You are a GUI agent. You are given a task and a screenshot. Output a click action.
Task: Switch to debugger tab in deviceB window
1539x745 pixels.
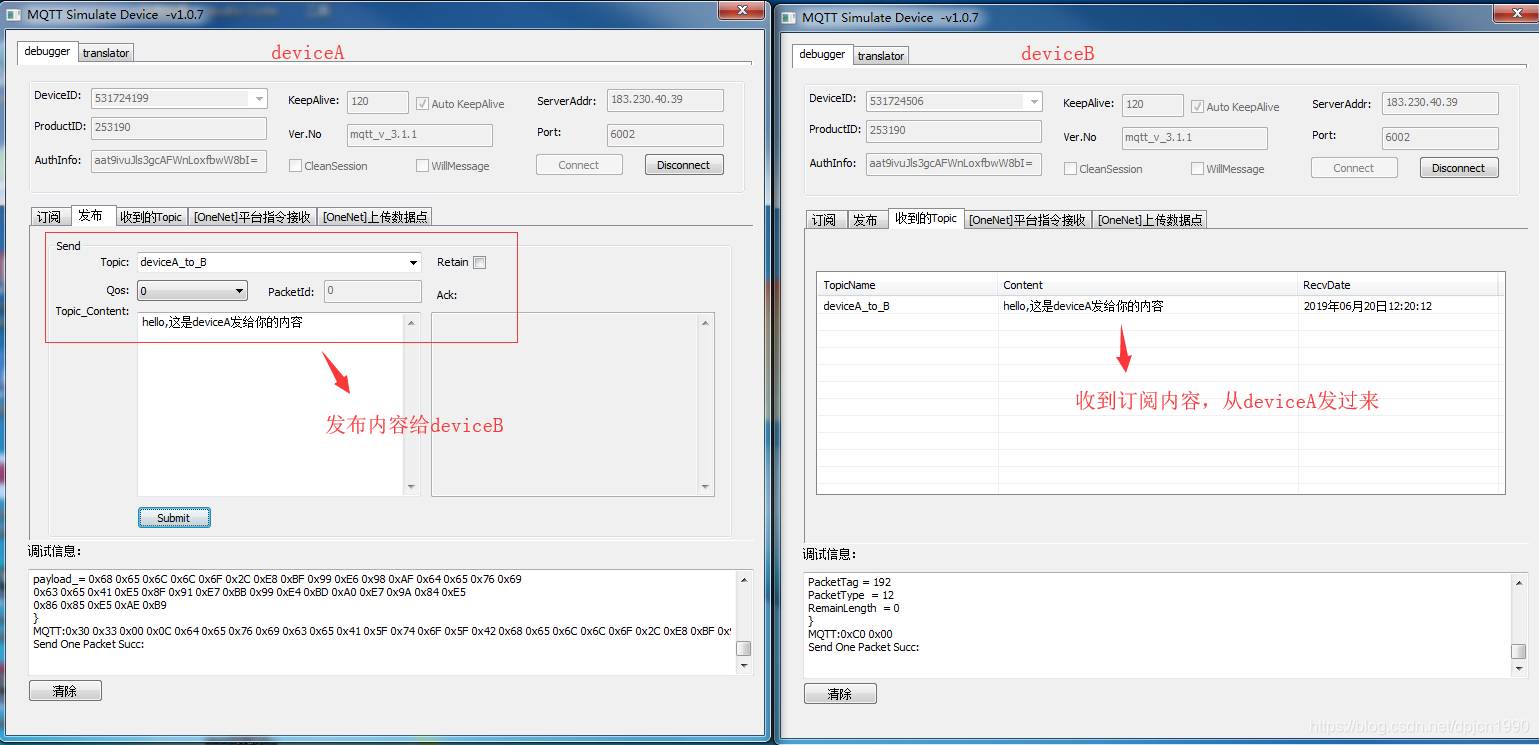[822, 54]
